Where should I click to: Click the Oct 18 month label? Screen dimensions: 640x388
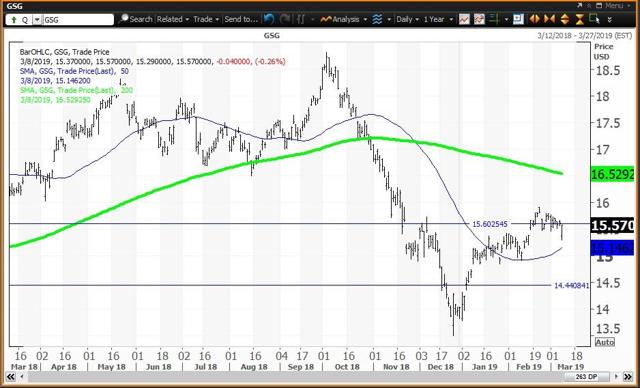click(x=347, y=366)
